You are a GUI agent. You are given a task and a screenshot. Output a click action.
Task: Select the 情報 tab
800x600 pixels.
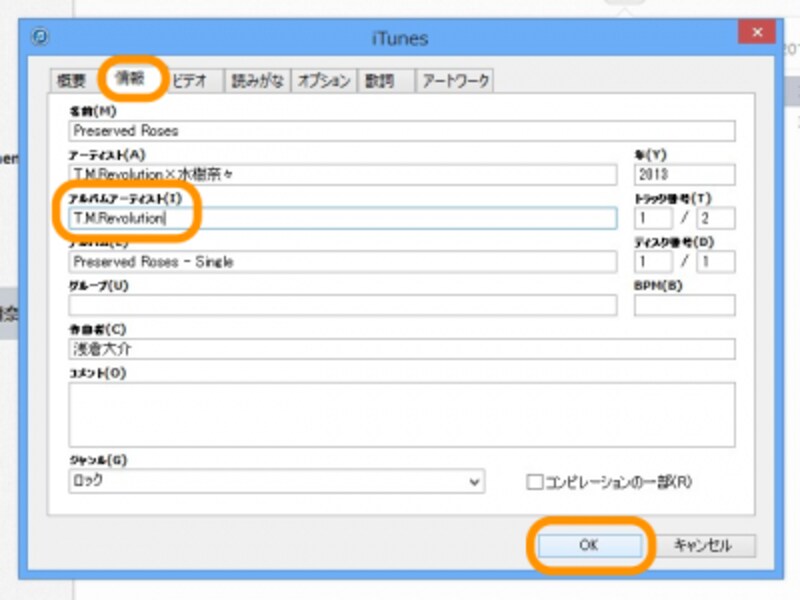click(x=130, y=78)
